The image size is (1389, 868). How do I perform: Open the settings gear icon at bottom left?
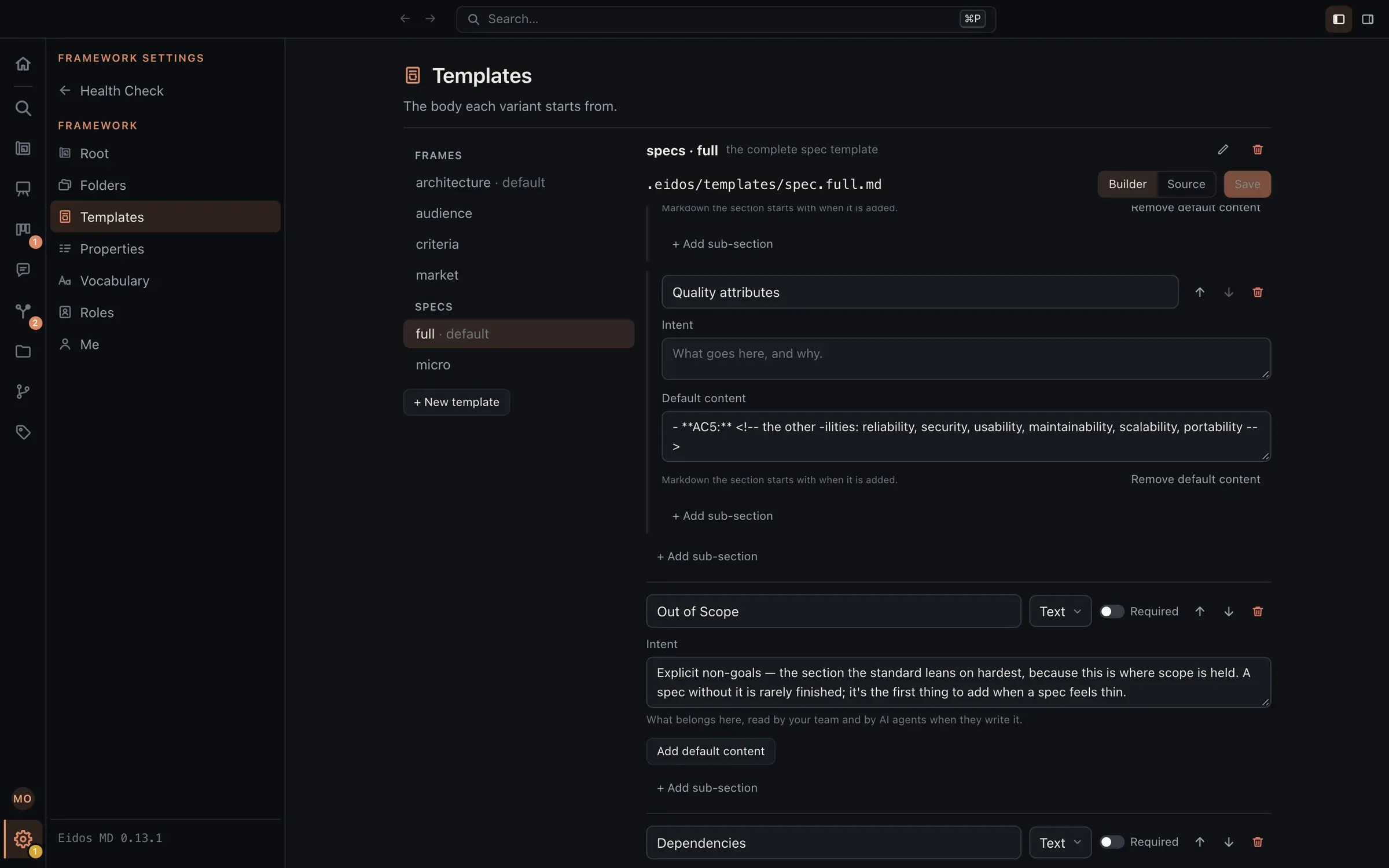click(23, 838)
